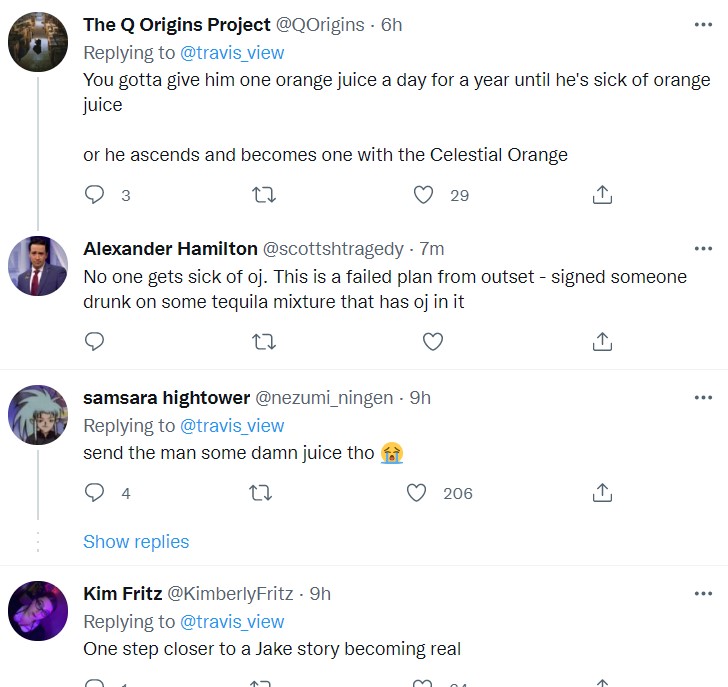Open more options on Kim Fritz tweet
The height and width of the screenshot is (687, 728).
point(703,593)
